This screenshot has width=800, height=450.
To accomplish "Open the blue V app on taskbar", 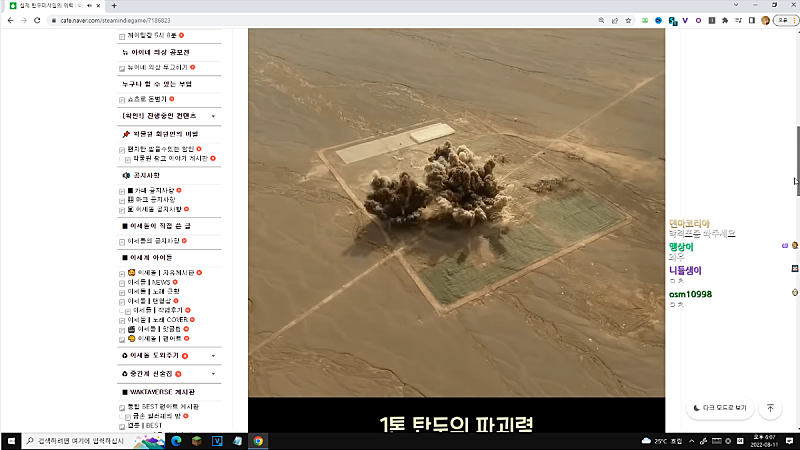I will (217, 441).
